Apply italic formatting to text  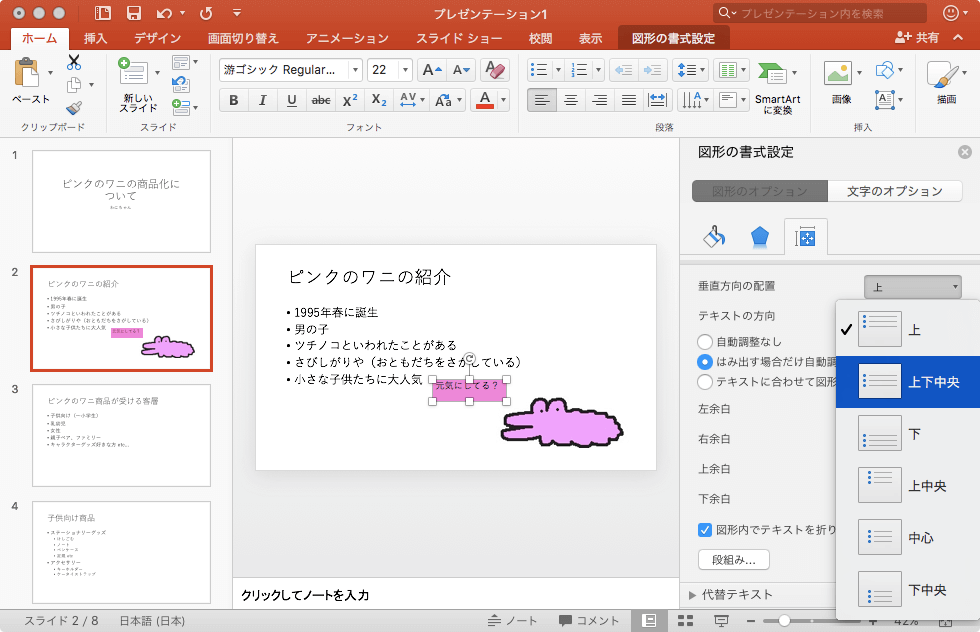coord(263,100)
